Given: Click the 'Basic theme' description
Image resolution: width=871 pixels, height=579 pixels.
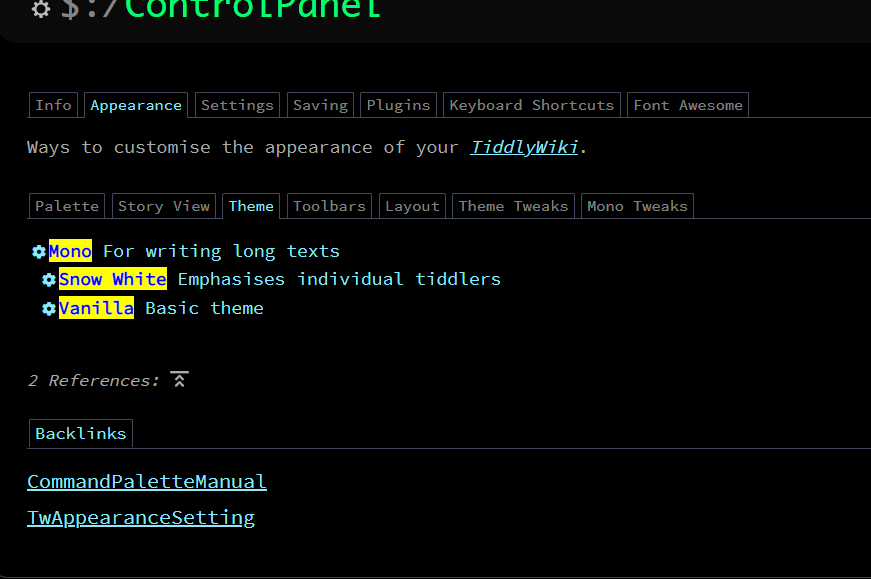Looking at the screenshot, I should (204, 308).
